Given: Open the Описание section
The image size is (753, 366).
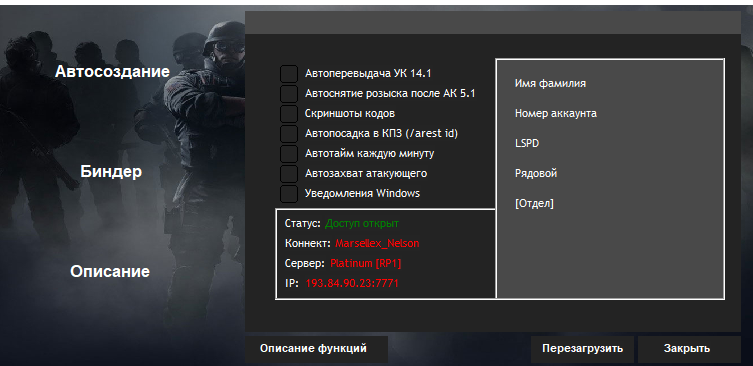Looking at the screenshot, I should pyautogui.click(x=110, y=271).
